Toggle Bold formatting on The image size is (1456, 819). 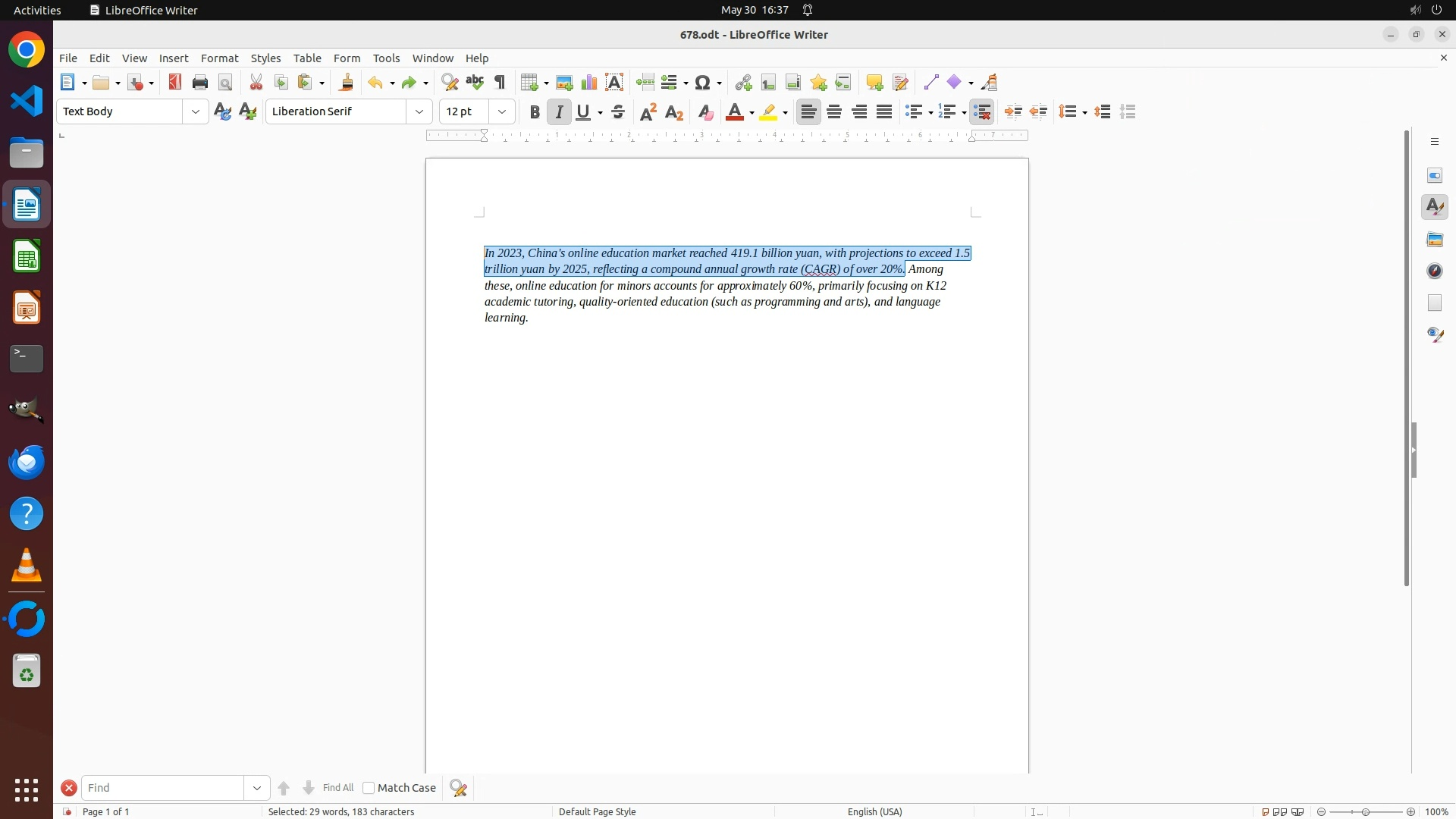pos(535,112)
